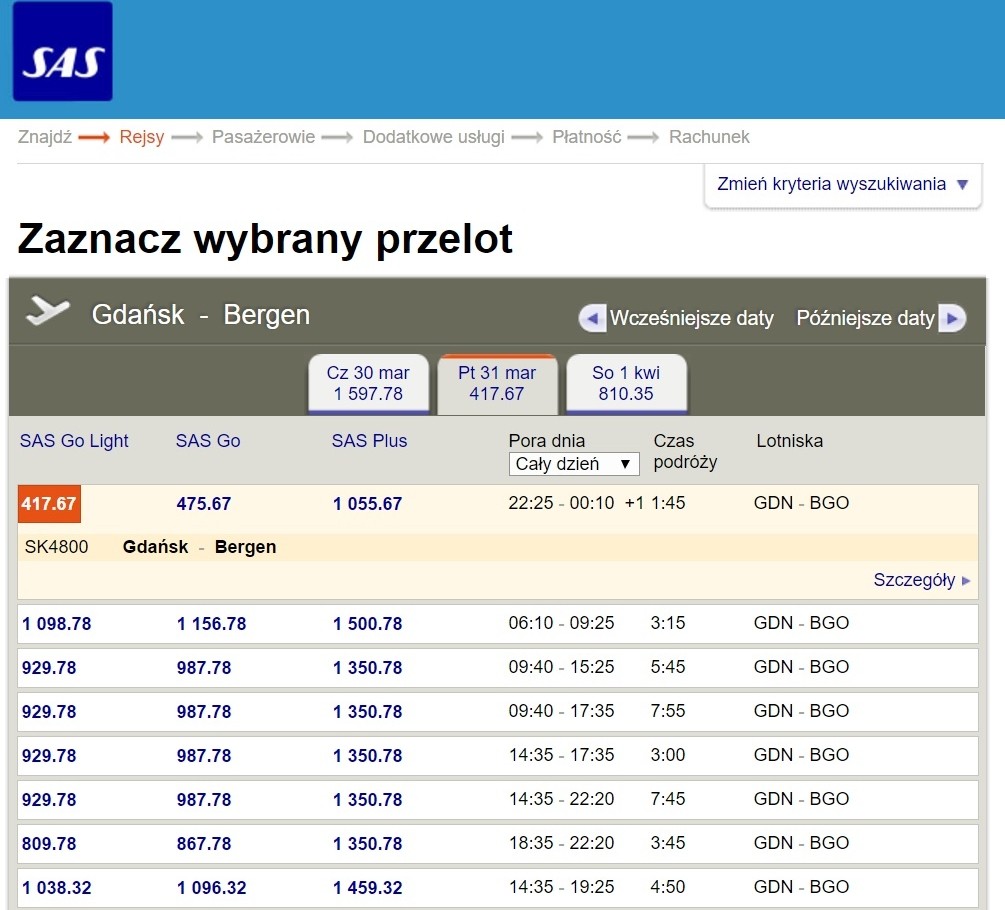This screenshot has height=910, width=1005.
Task: Choose 987.78 fare for 09:40 - 17:35 flight
Action: 204,712
